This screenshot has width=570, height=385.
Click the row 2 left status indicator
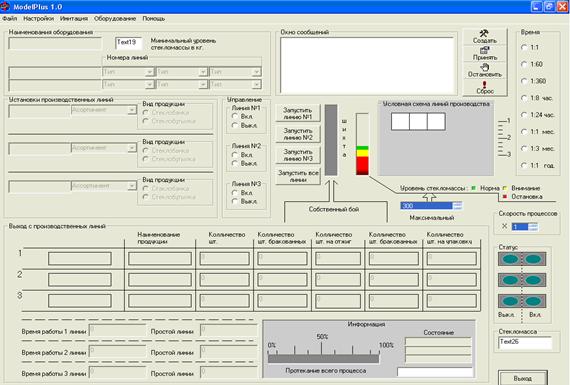pos(510,280)
